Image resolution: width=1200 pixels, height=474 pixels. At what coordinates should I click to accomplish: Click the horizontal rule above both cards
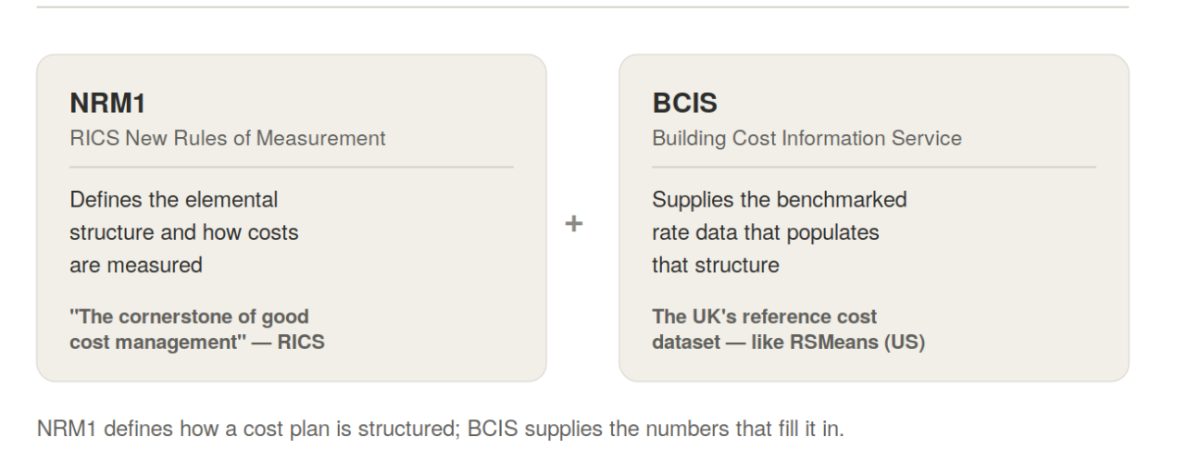[x=582, y=8]
